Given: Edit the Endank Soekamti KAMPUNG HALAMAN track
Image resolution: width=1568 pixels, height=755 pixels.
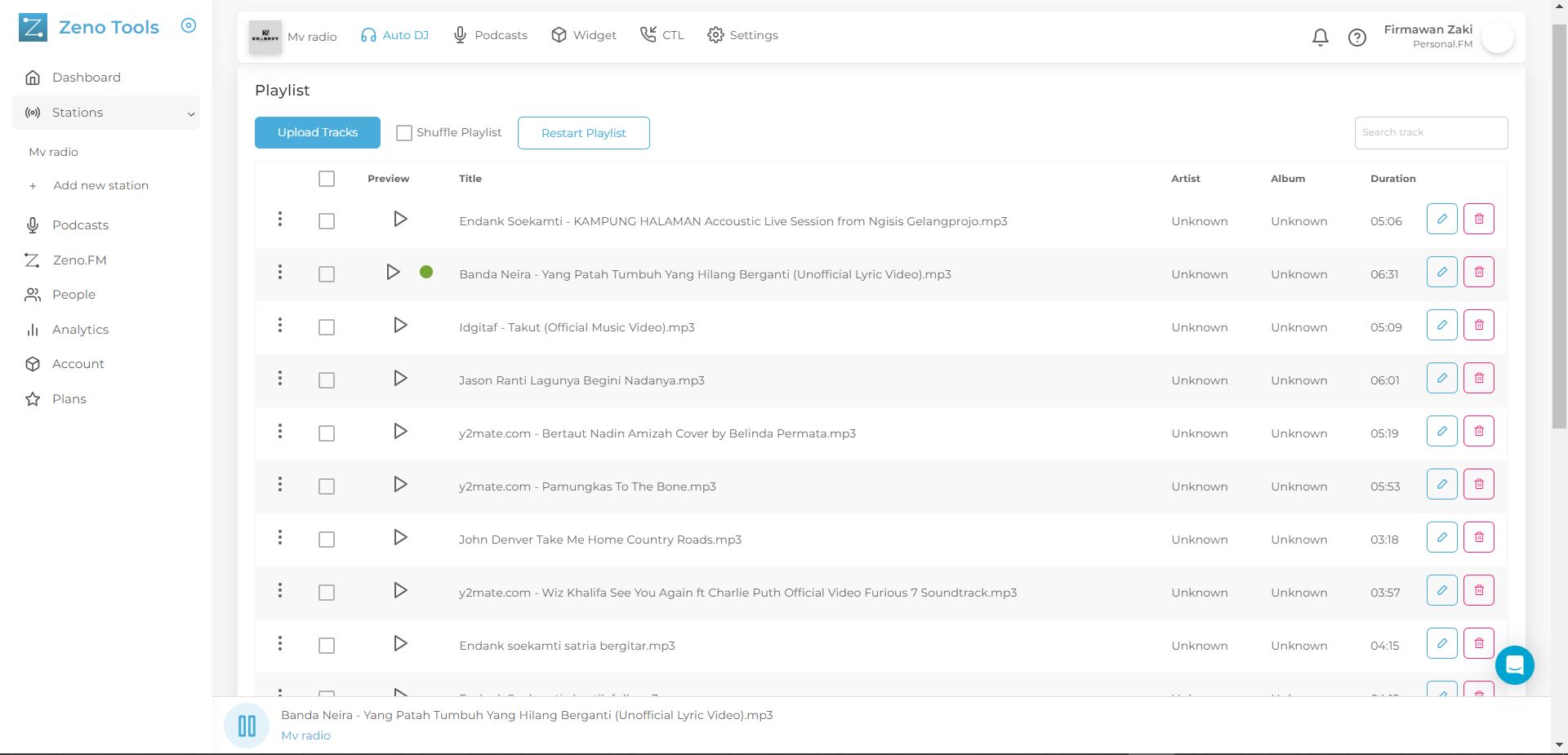Looking at the screenshot, I should point(1442,219).
